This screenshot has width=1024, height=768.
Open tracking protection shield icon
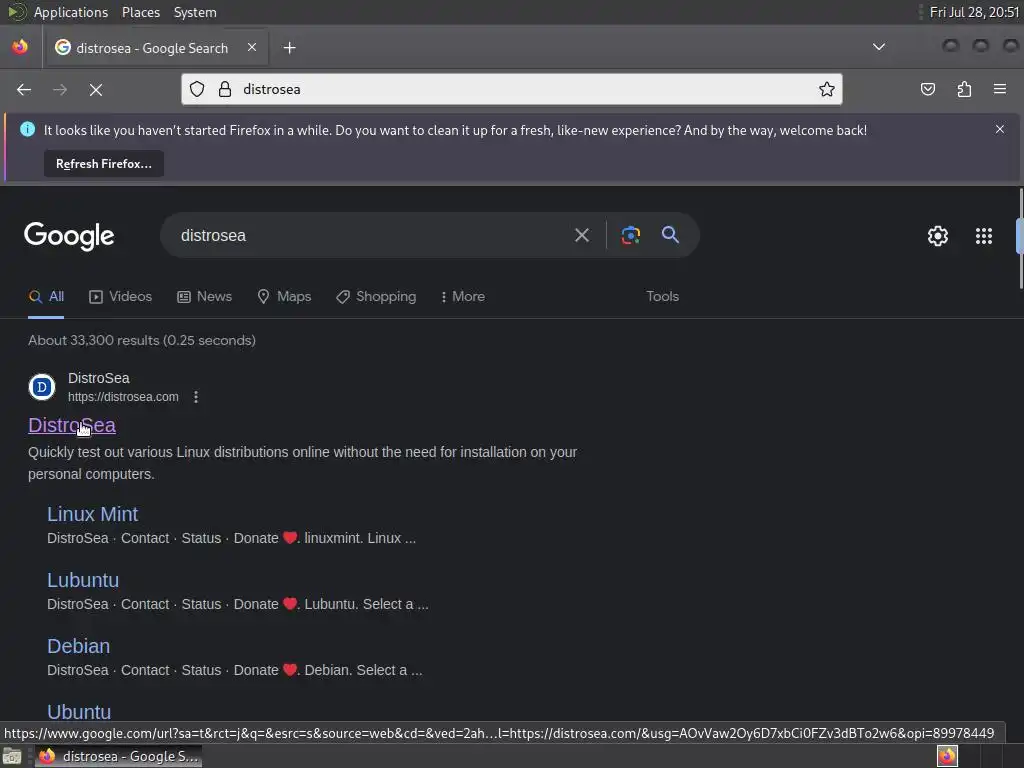(197, 89)
